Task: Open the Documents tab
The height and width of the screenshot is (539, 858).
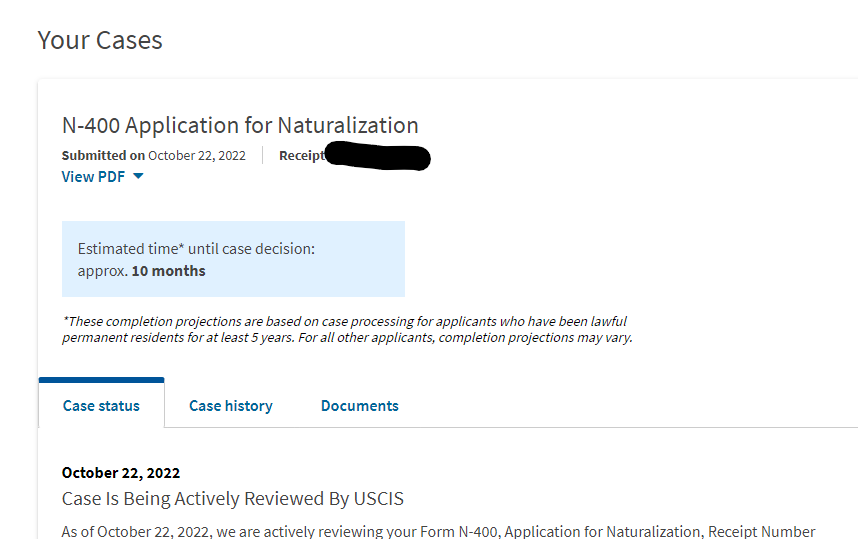Action: point(360,406)
